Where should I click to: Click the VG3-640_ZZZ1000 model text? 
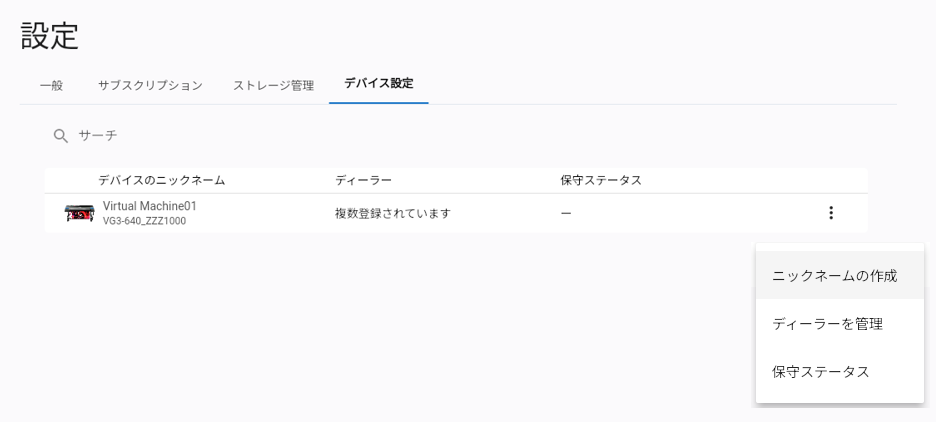point(144,221)
